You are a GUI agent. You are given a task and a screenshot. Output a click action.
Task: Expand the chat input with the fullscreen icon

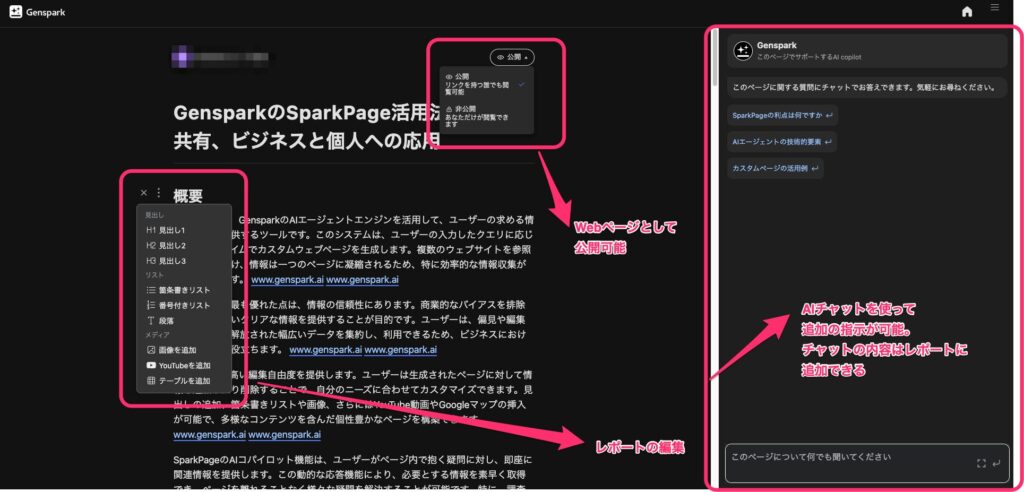(981, 463)
